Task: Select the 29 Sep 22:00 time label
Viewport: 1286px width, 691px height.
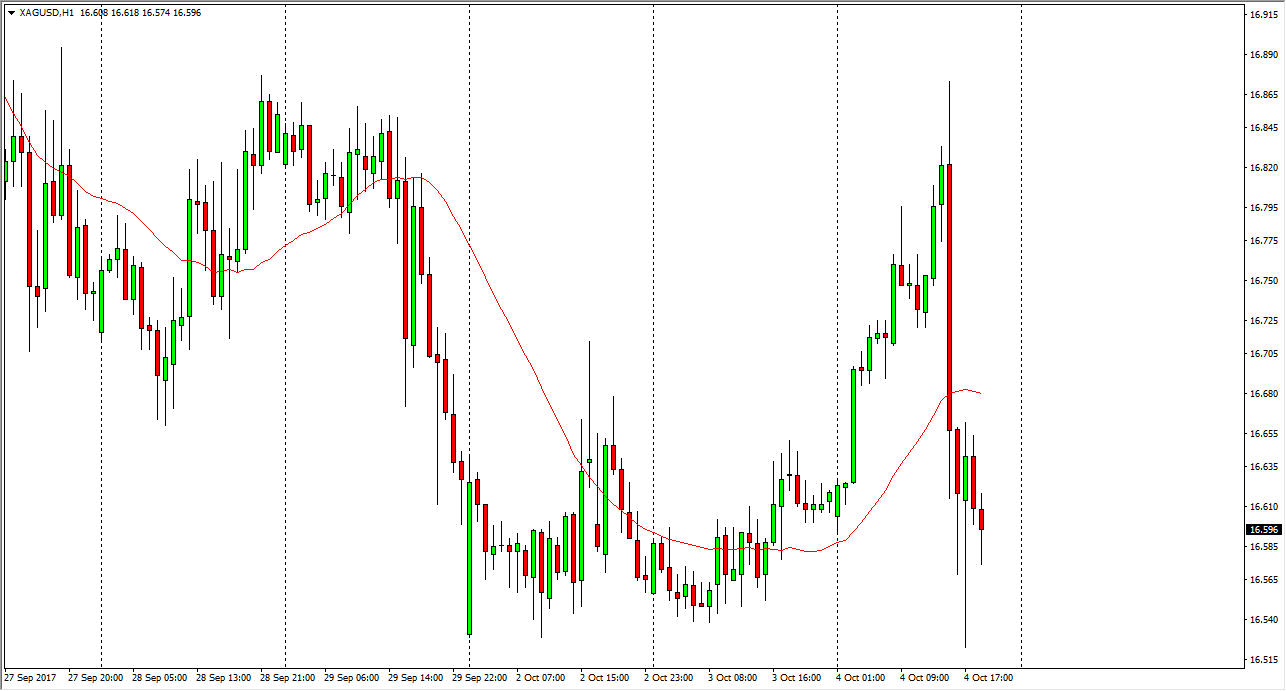Action: tap(480, 678)
